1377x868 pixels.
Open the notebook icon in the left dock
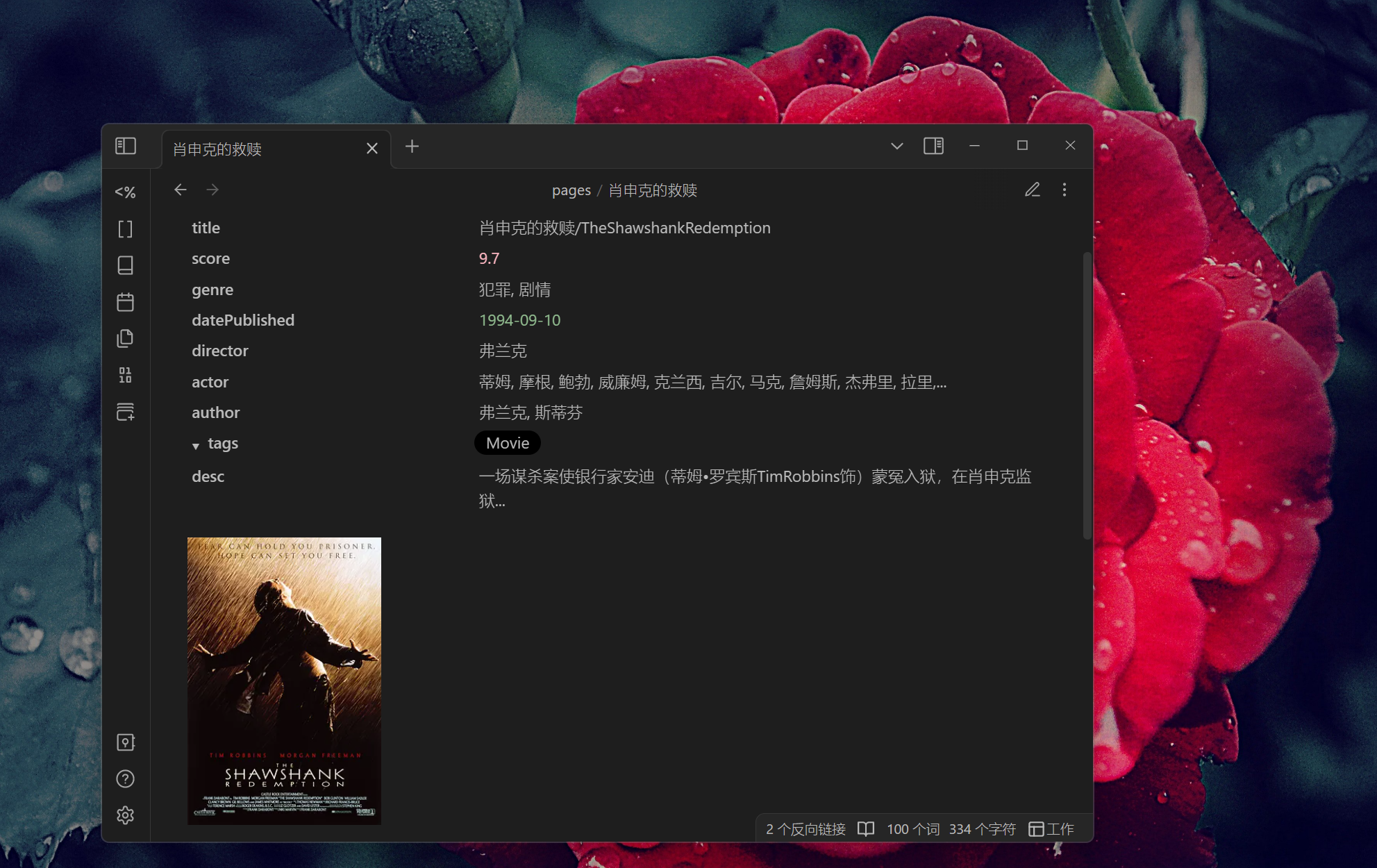coord(126,265)
